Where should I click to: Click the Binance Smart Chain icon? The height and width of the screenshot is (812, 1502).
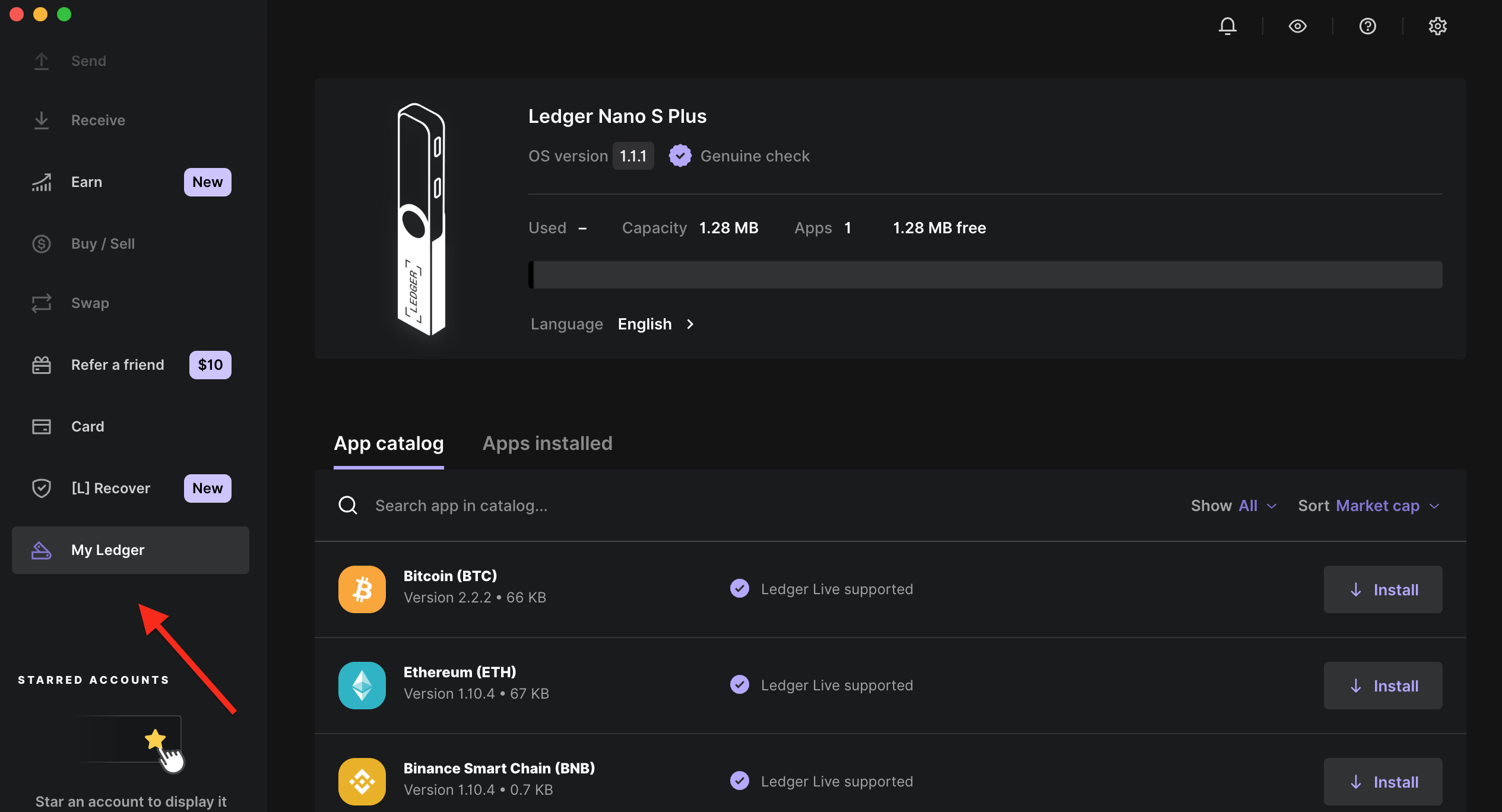(x=362, y=781)
